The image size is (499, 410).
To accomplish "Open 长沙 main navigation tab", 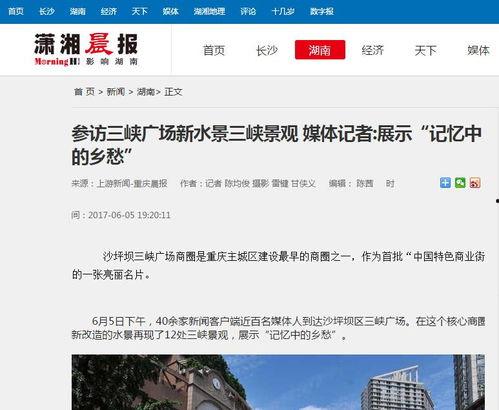I will [x=267, y=50].
